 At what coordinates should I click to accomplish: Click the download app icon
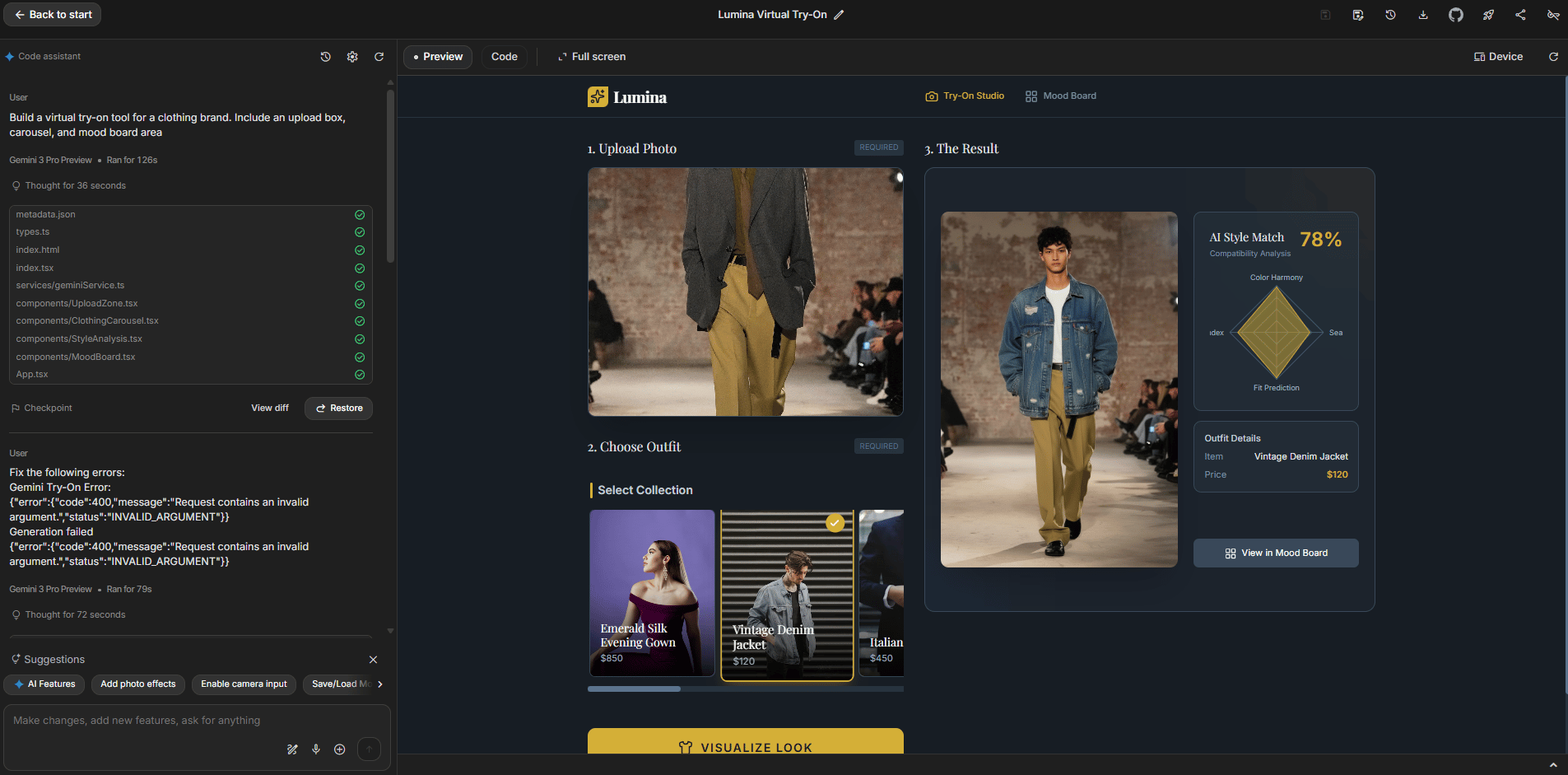[1422, 15]
